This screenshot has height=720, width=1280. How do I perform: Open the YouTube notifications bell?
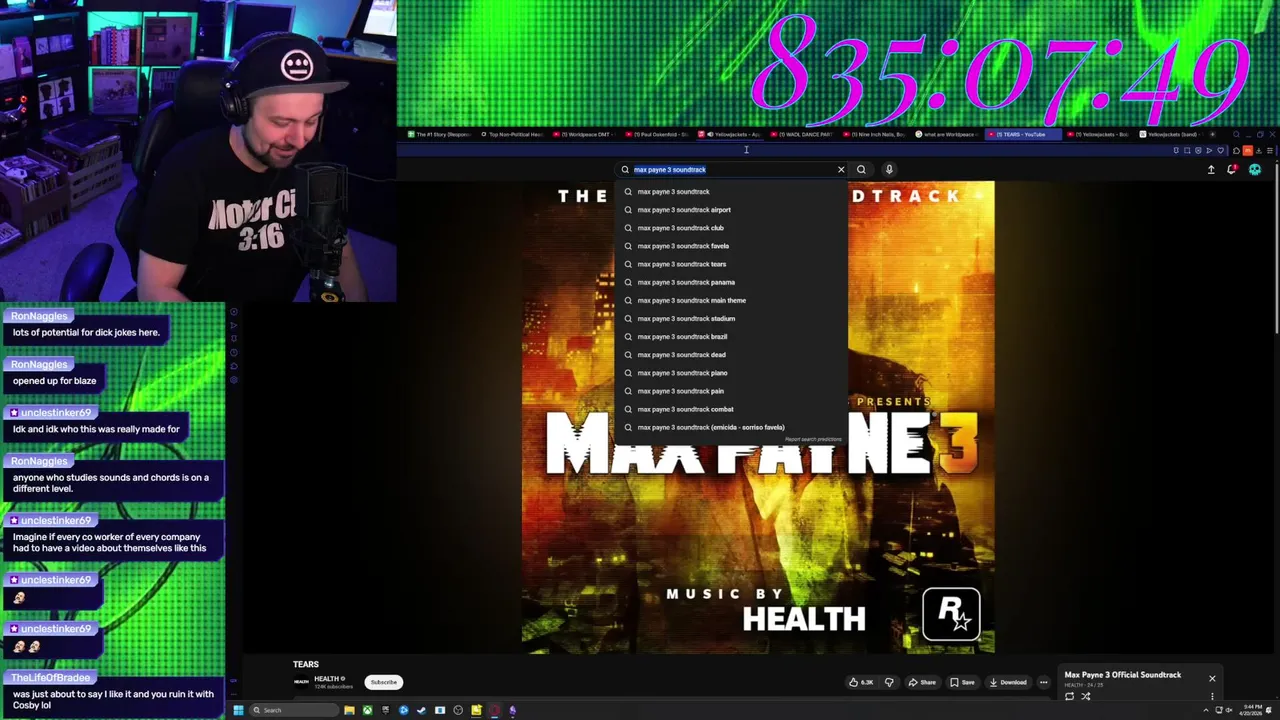pos(1232,170)
